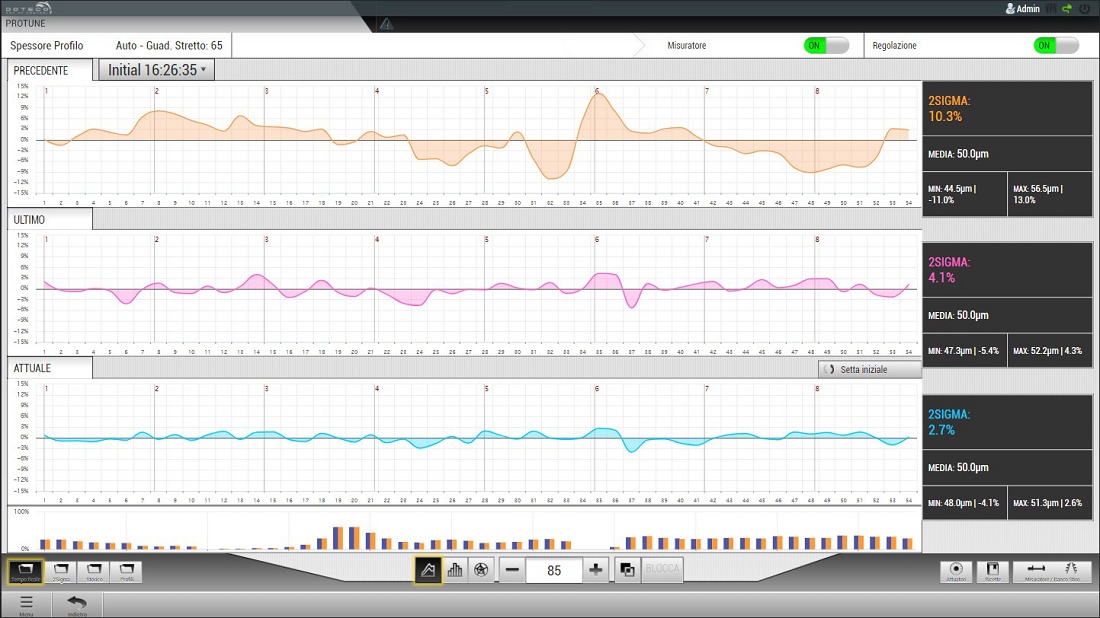
Task: Select the line profile chart view icon
Action: 429,570
